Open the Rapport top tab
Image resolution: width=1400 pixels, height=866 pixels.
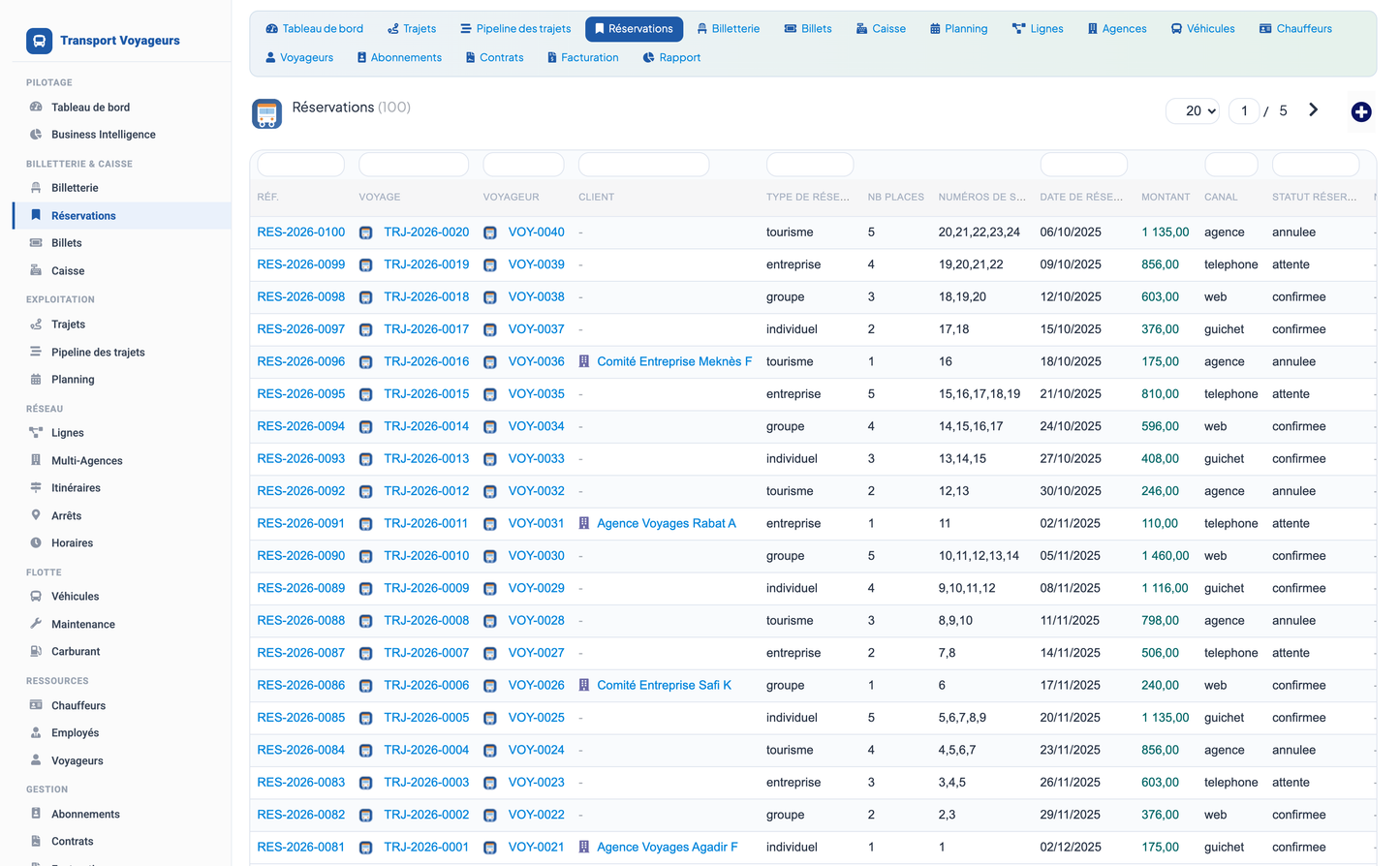pyautogui.click(x=671, y=58)
